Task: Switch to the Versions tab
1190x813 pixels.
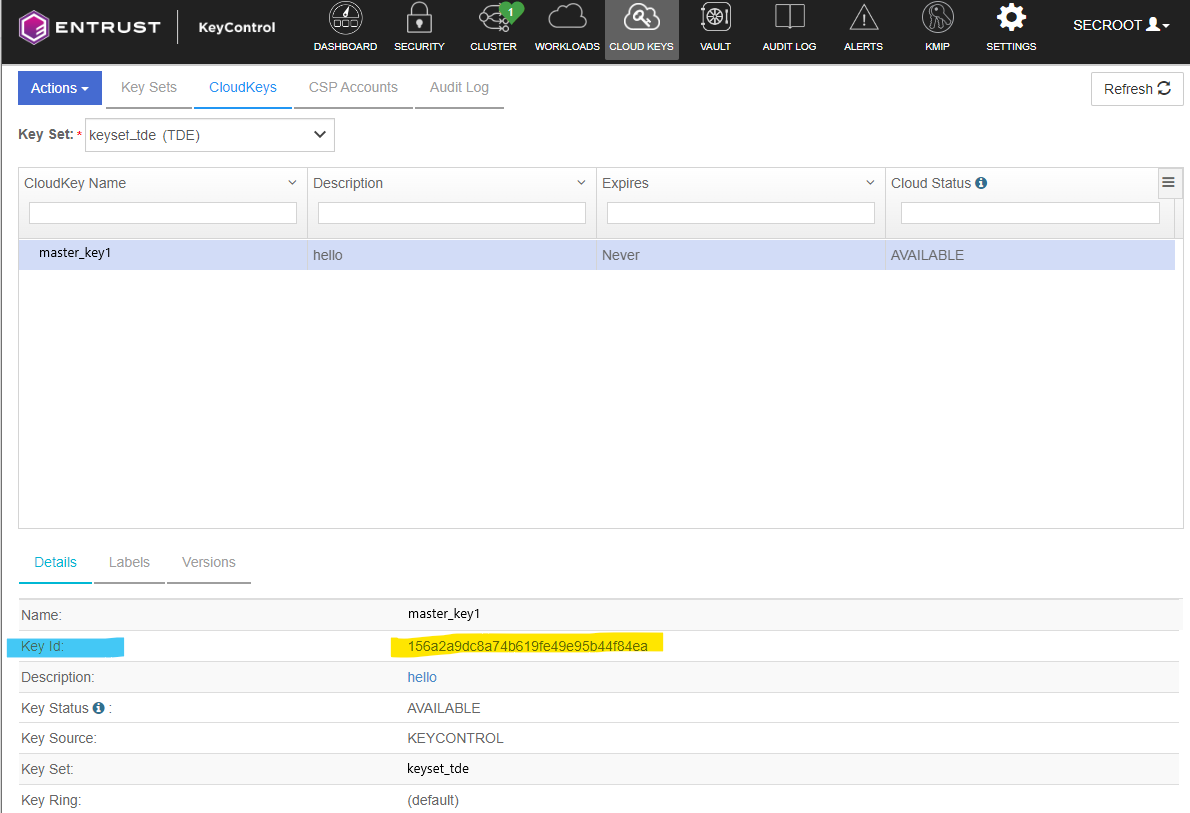Action: pos(209,562)
